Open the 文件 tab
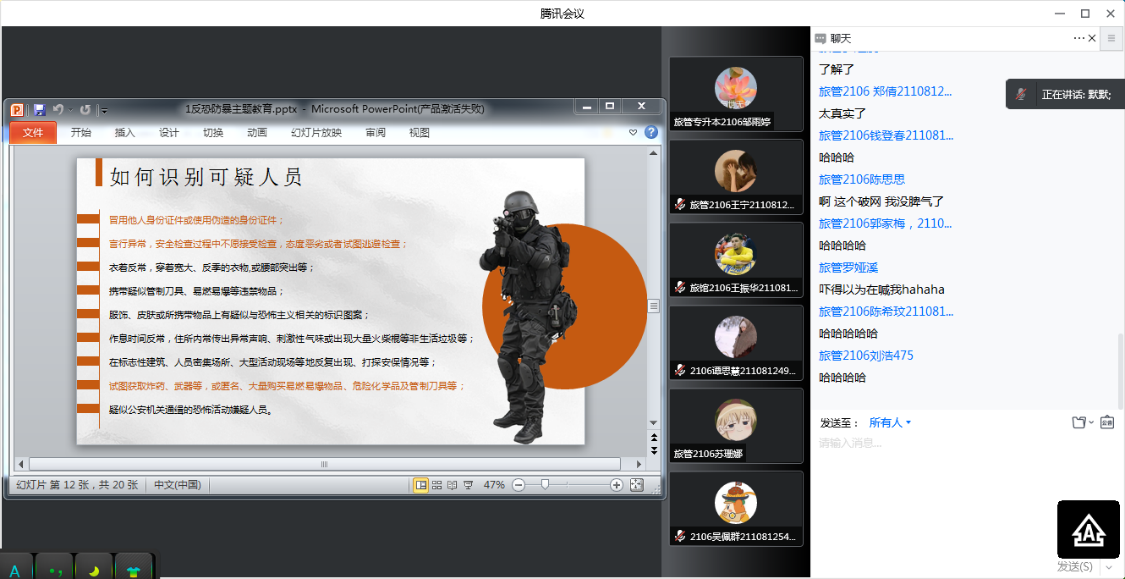 [x=33, y=132]
